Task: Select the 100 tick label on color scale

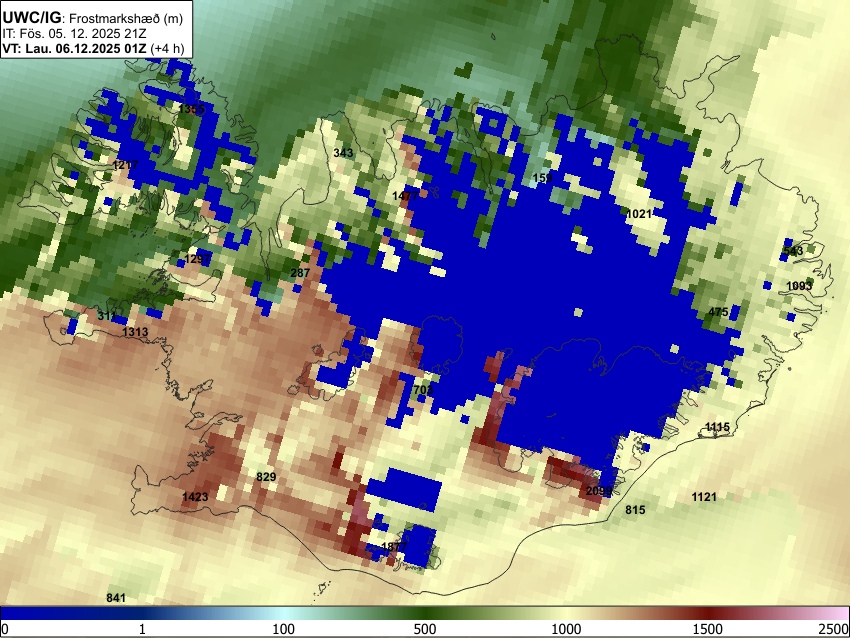Action: 283,629
